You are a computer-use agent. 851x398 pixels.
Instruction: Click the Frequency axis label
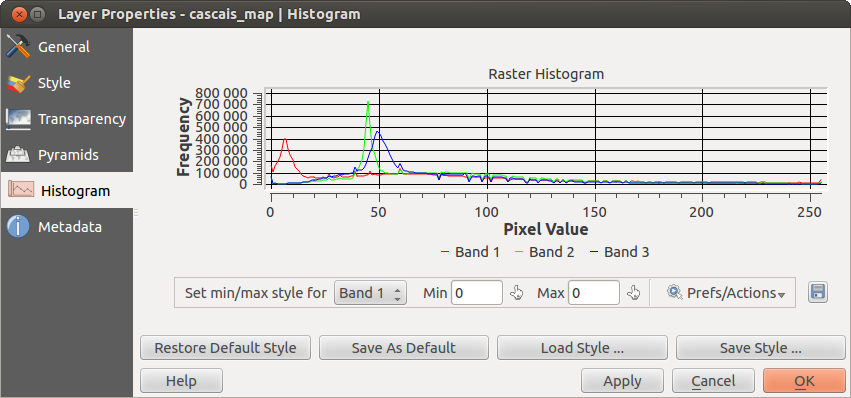(x=184, y=137)
